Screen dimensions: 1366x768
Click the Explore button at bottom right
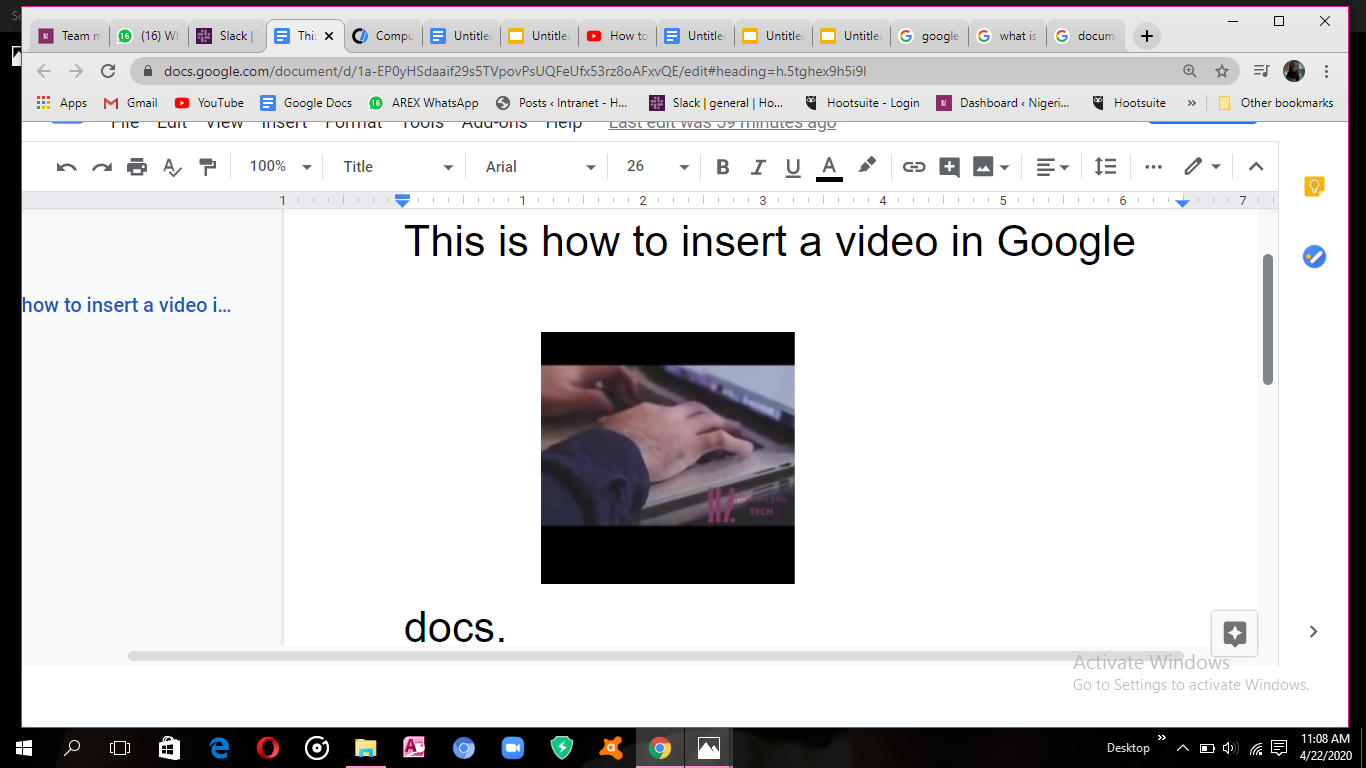[x=1234, y=633]
